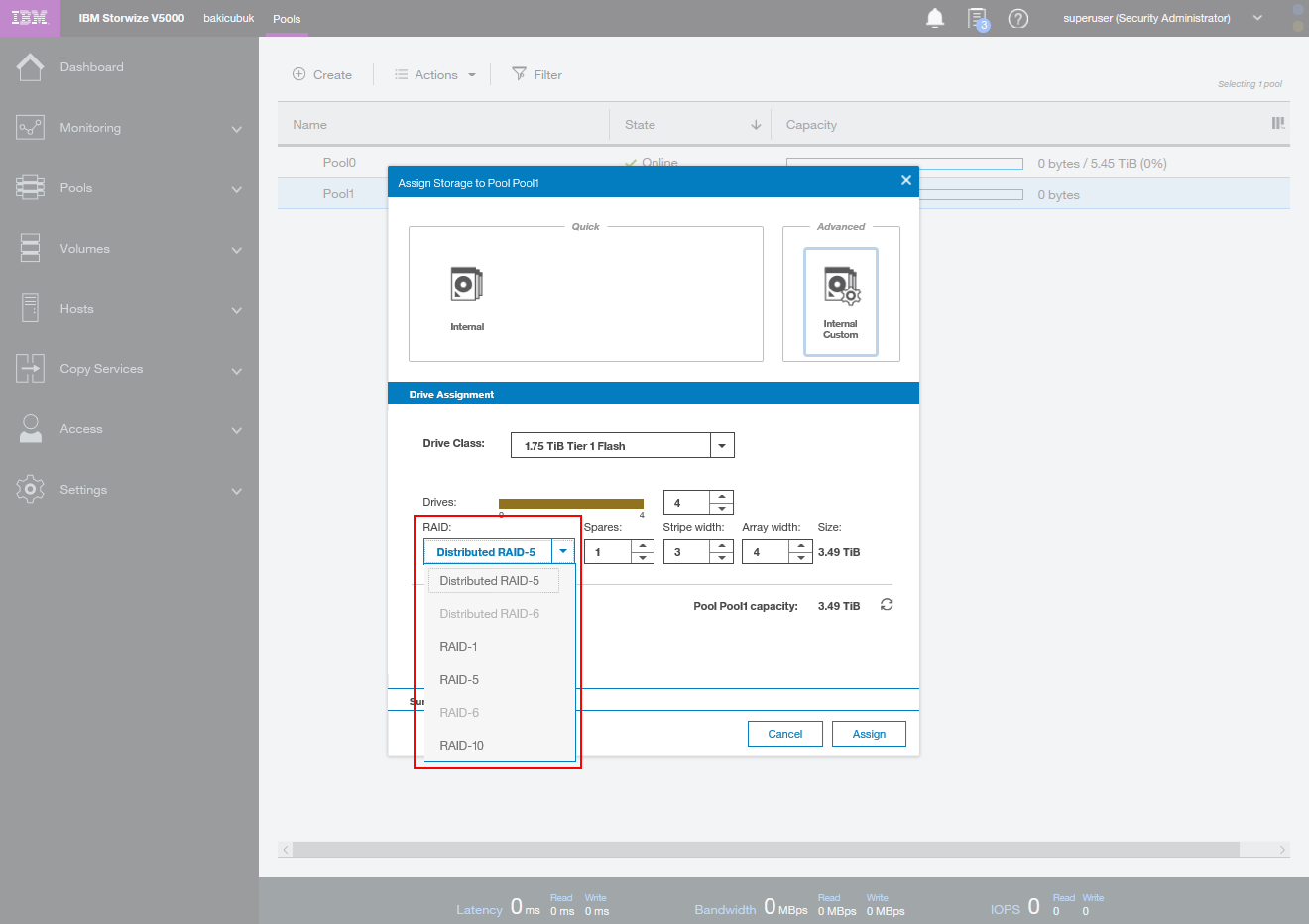This screenshot has height=924, width=1309.
Task: Click the Copy Services sidebar icon
Action: coord(30,369)
